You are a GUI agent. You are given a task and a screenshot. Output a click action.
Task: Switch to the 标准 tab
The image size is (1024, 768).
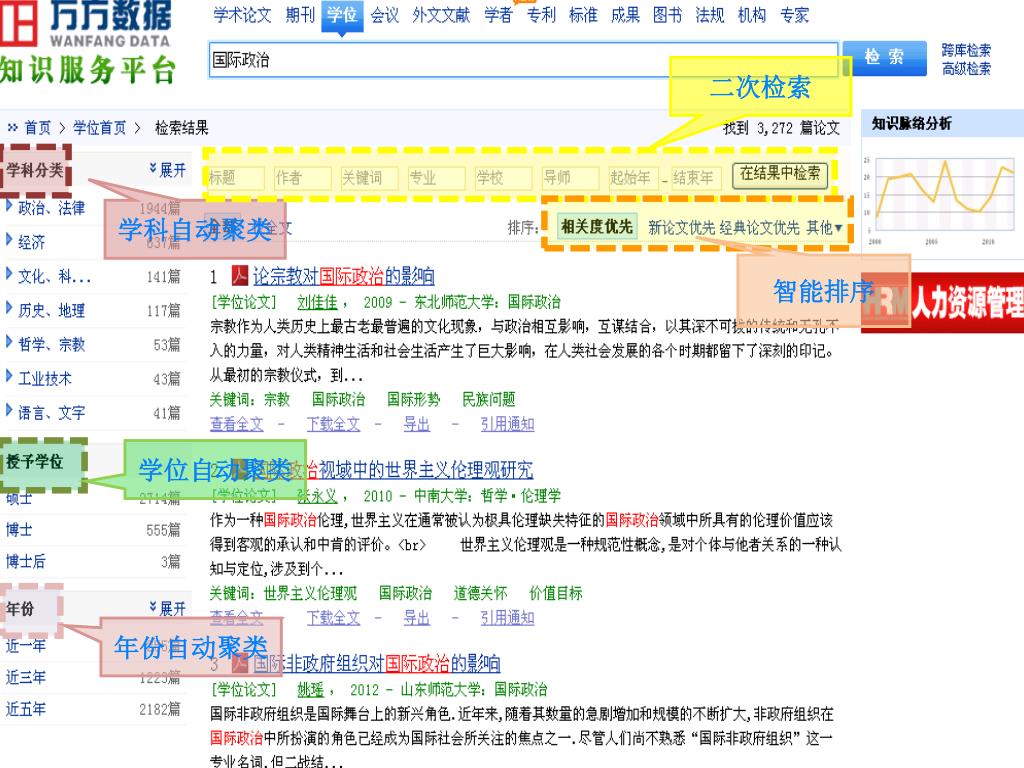(583, 15)
